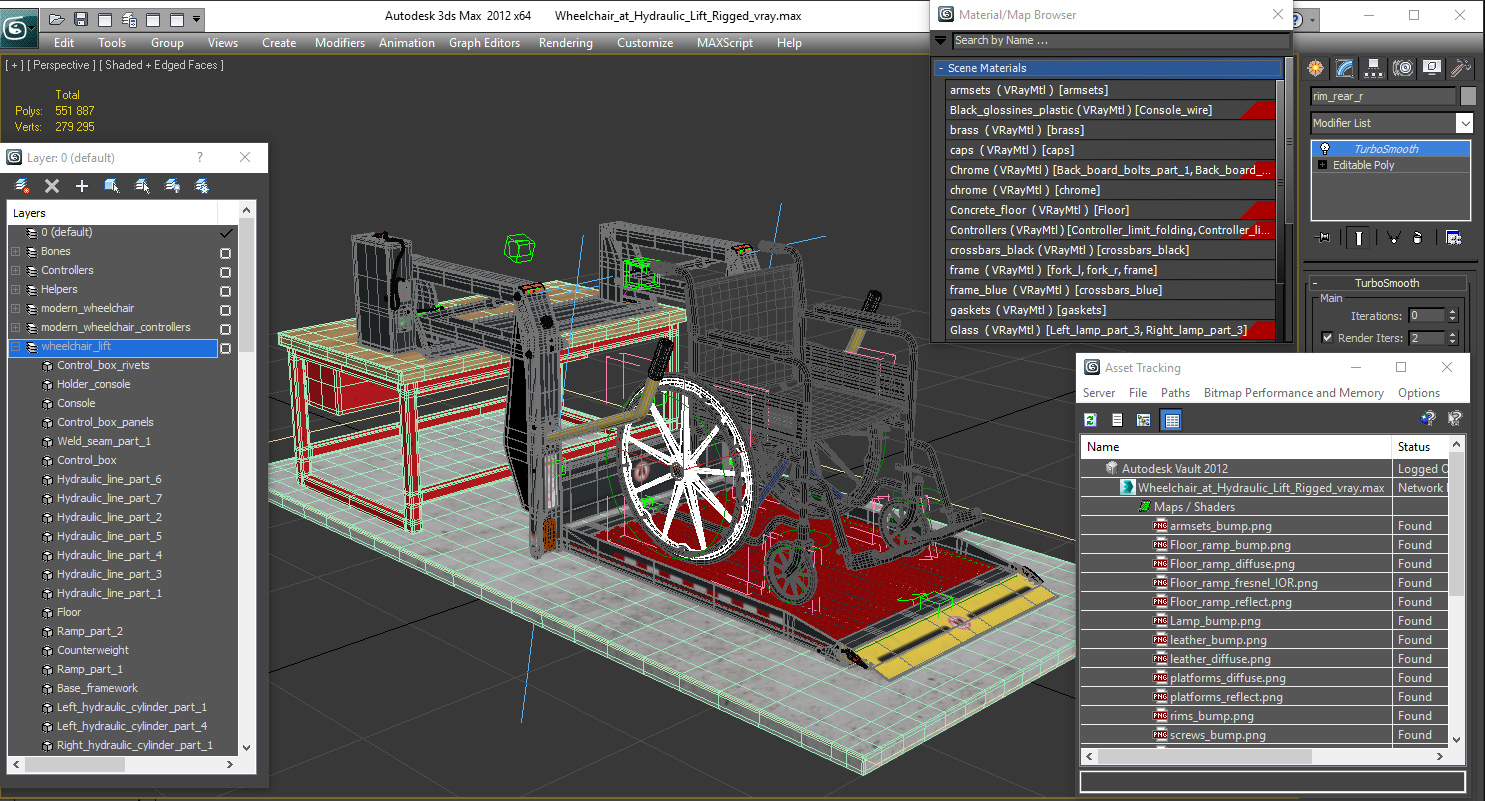Toggle the Bones layer checkbox

point(225,252)
